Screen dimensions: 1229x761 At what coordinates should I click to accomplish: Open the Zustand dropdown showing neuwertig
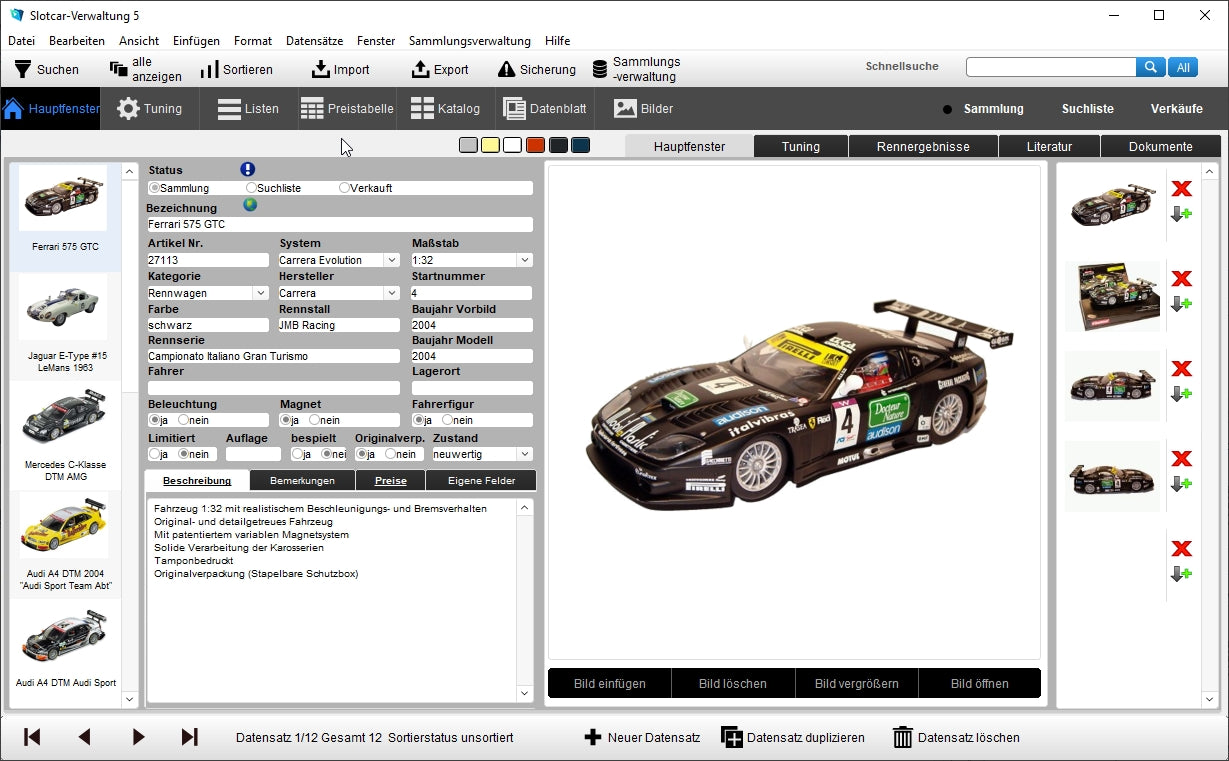click(x=526, y=453)
